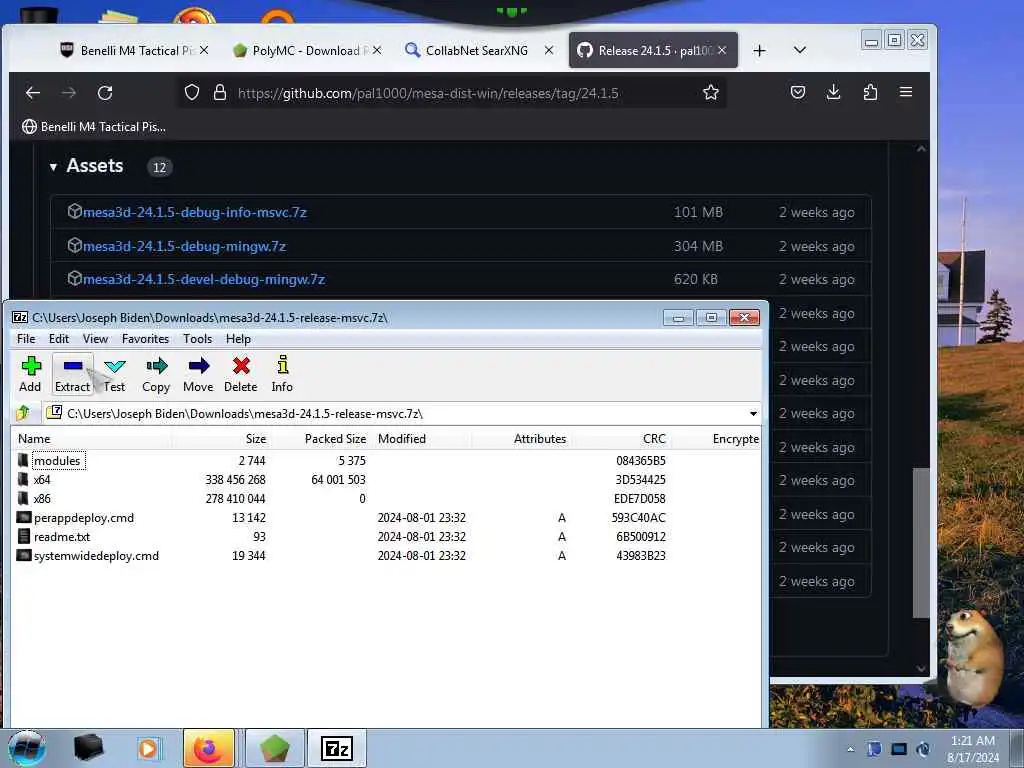Viewport: 1024px width, 768px height.
Task: Click the red Delete icon in 7-Zip
Action: pyautogui.click(x=240, y=374)
